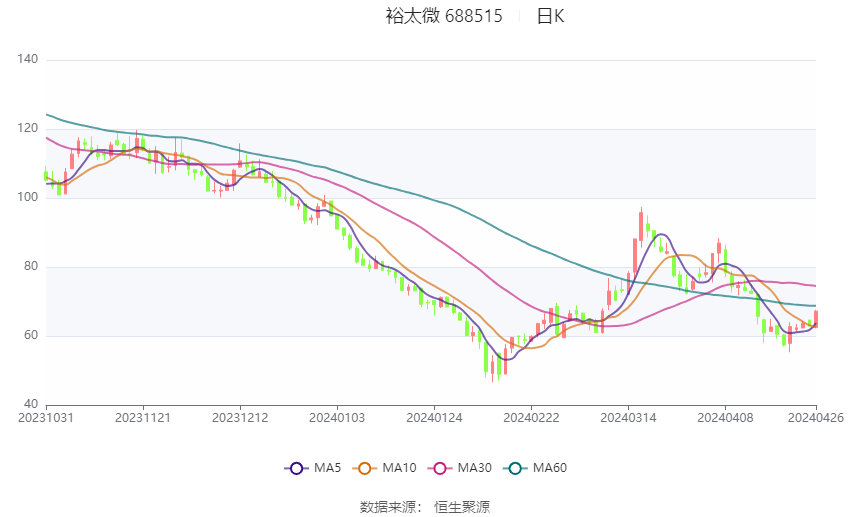The image size is (850, 517).
Task: Click the 80 price axis label
Action: (31, 267)
